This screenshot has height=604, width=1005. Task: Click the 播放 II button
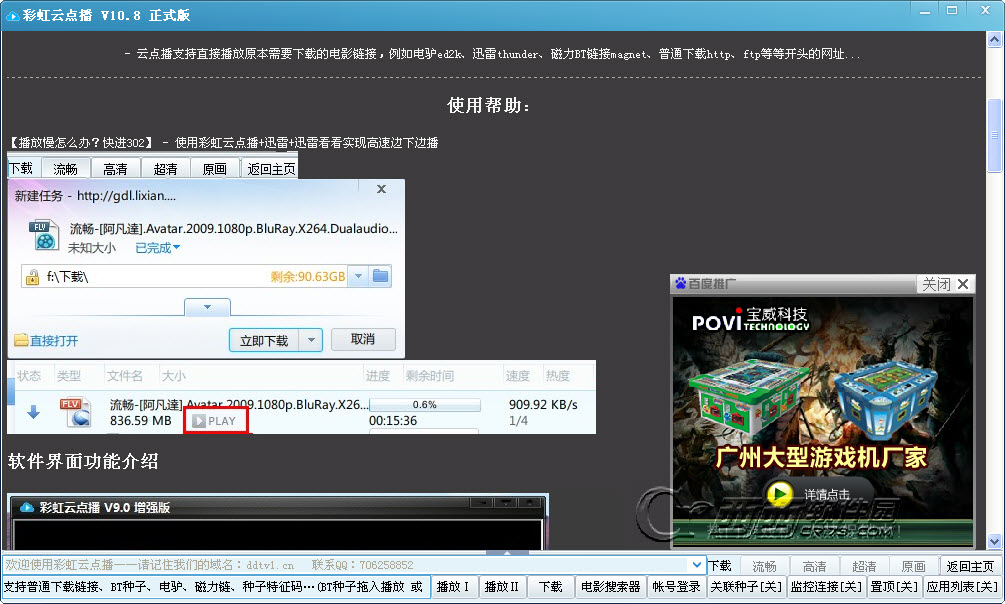(501, 587)
